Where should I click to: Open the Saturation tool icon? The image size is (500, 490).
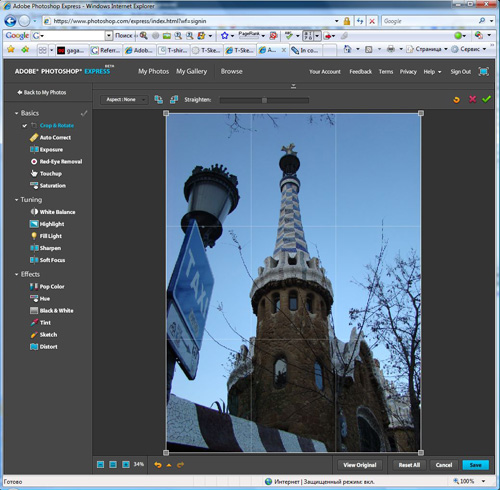[34, 185]
